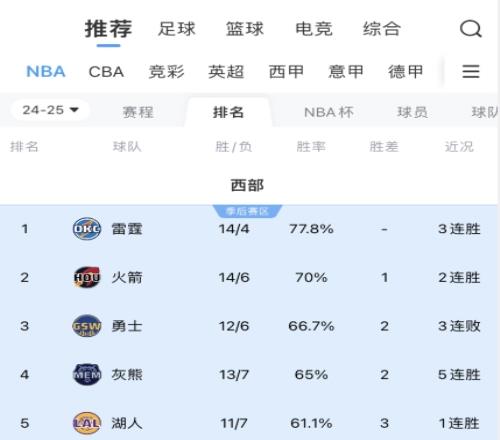
Task: Tap the Houston Rockets team logo
Action: click(87, 277)
